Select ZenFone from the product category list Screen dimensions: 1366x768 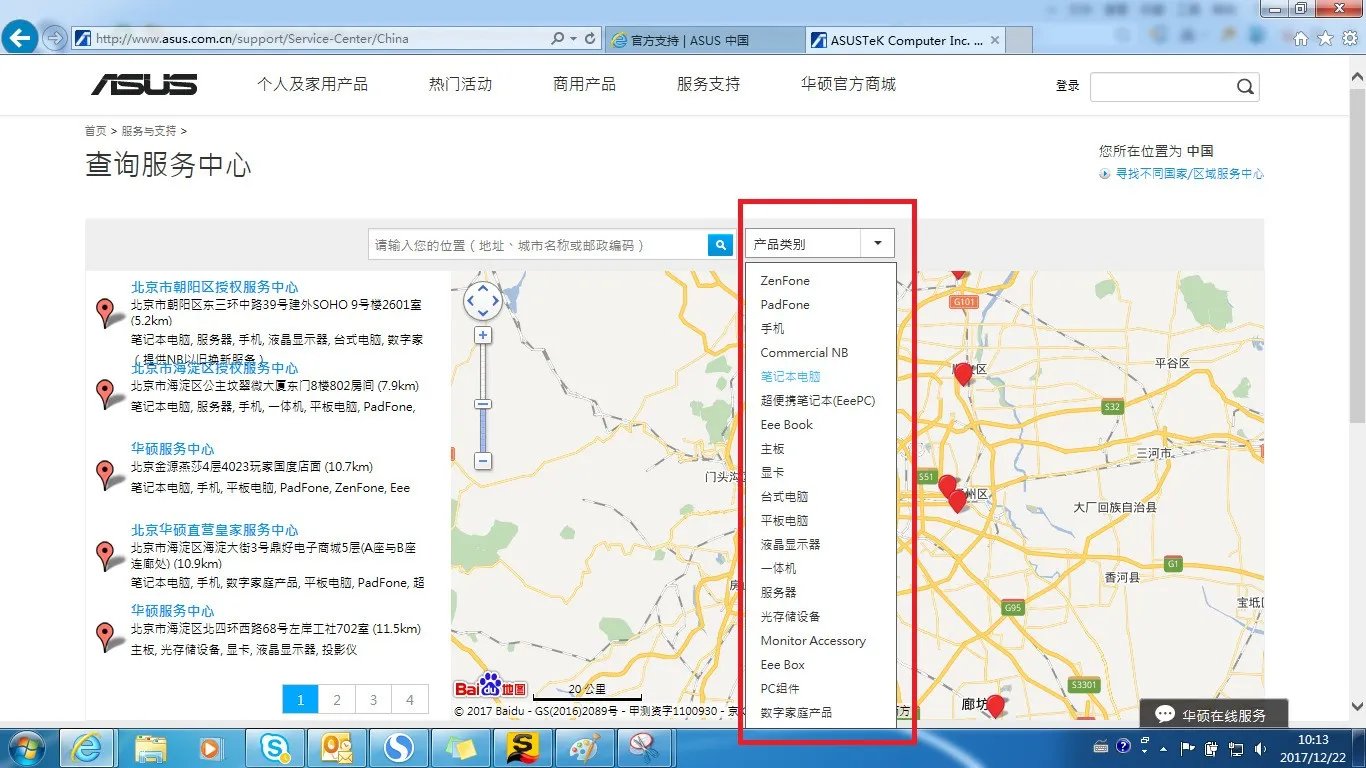(785, 281)
